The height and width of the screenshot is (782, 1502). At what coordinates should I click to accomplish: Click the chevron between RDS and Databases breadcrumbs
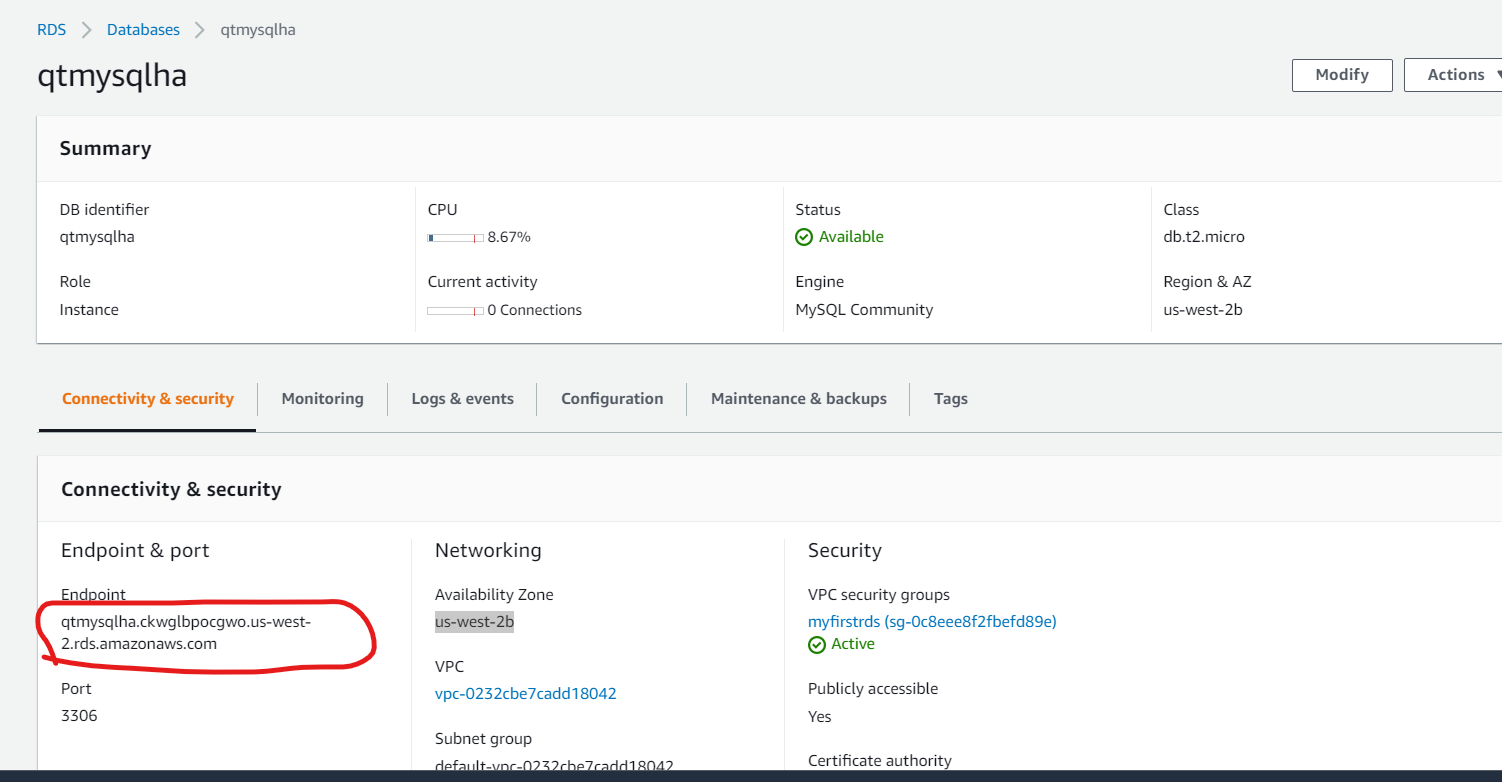point(85,29)
